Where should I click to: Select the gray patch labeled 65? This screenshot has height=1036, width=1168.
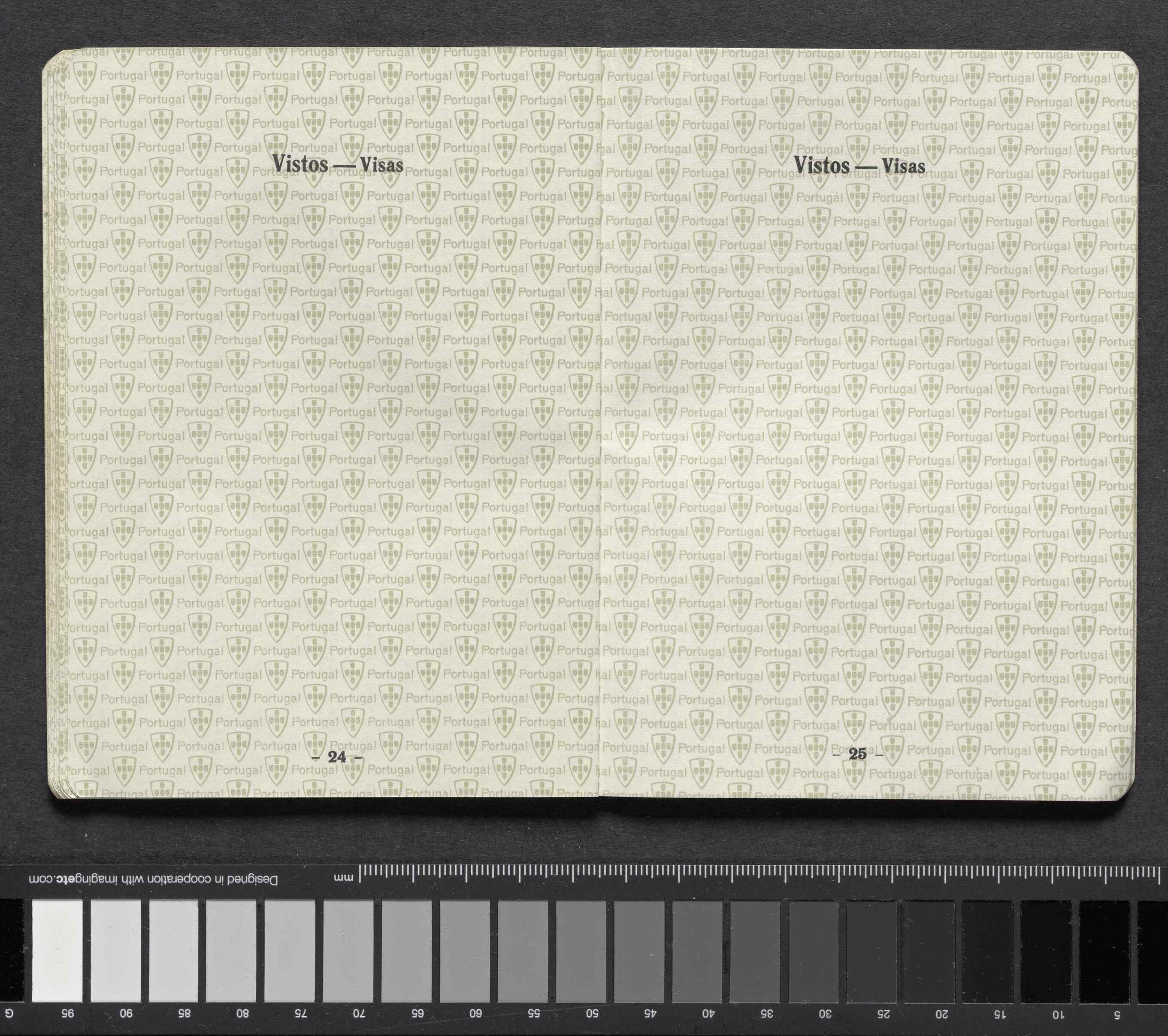click(406, 951)
